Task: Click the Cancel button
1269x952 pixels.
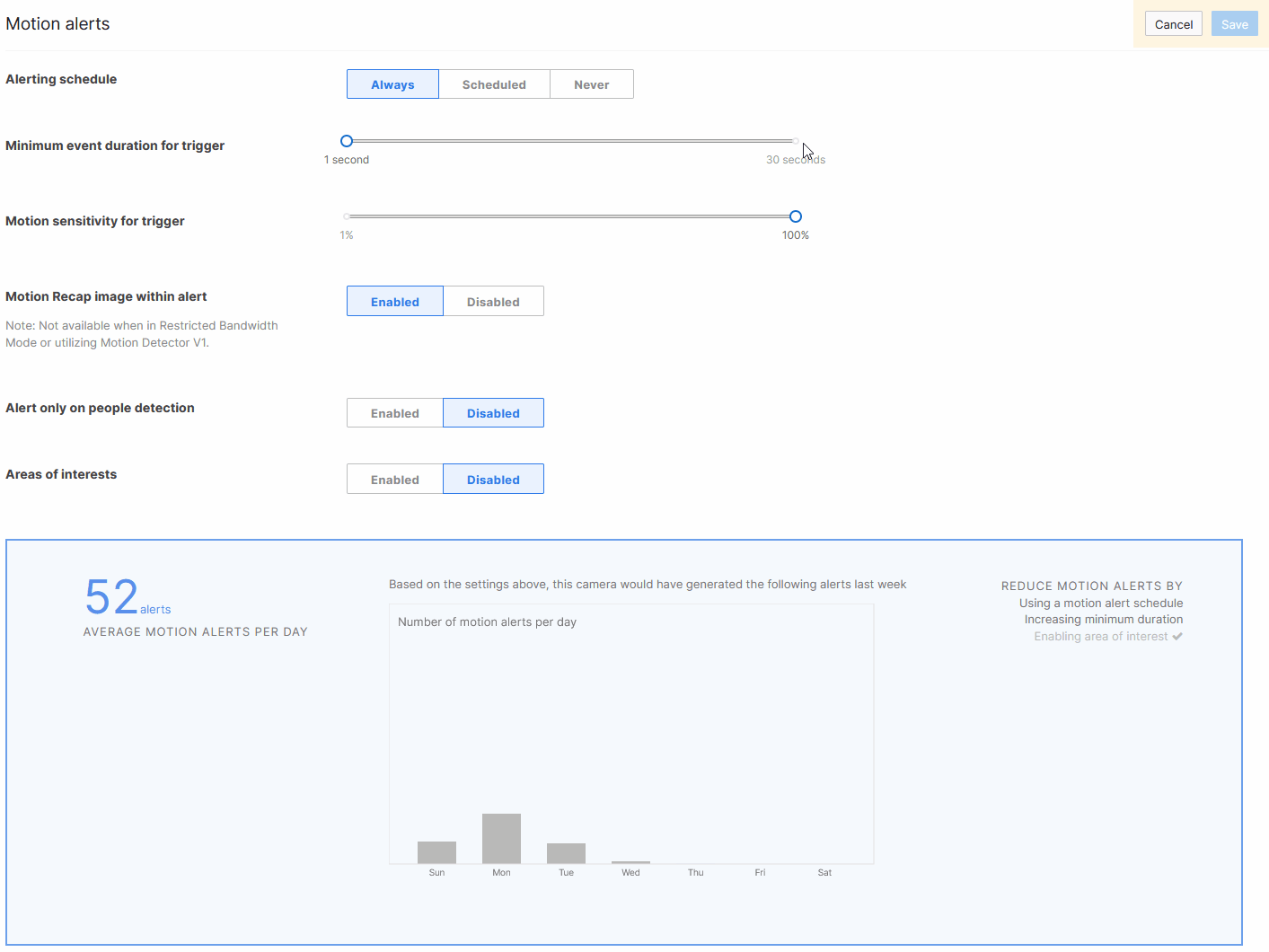Action: coord(1174,24)
